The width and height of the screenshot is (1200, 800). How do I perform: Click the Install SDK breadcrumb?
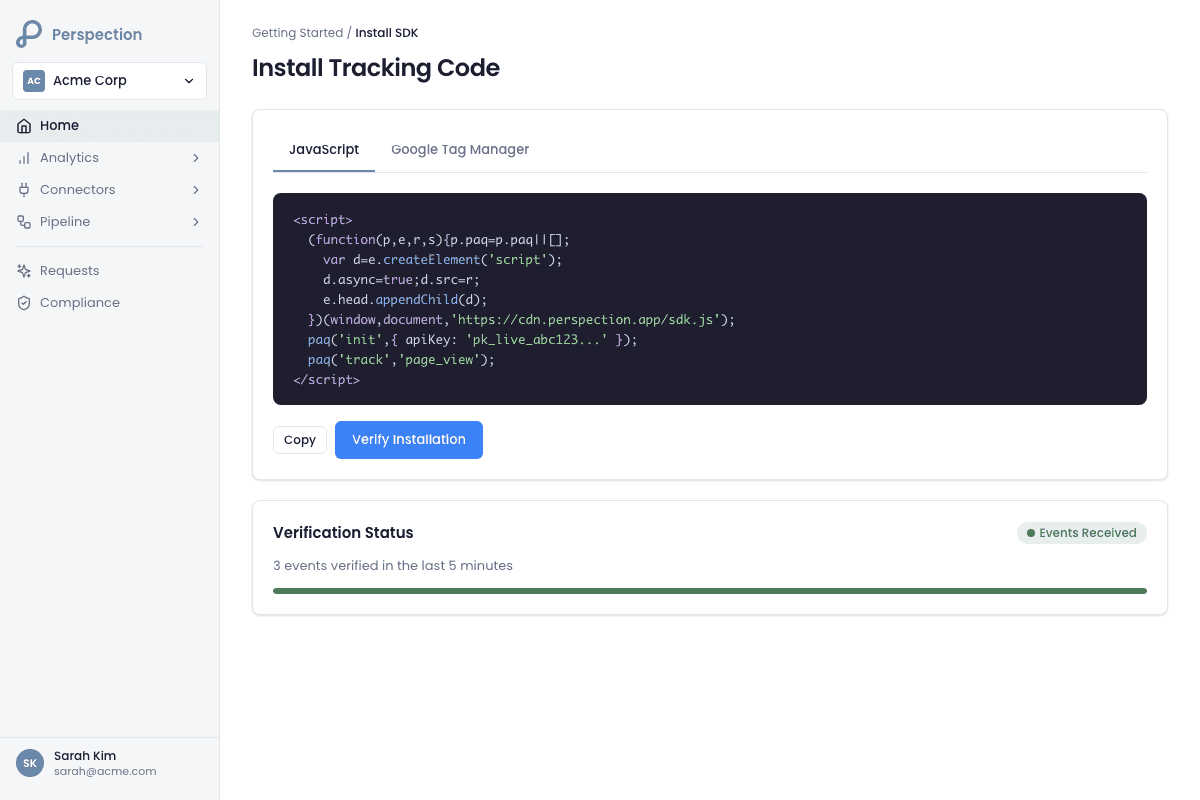coord(387,33)
